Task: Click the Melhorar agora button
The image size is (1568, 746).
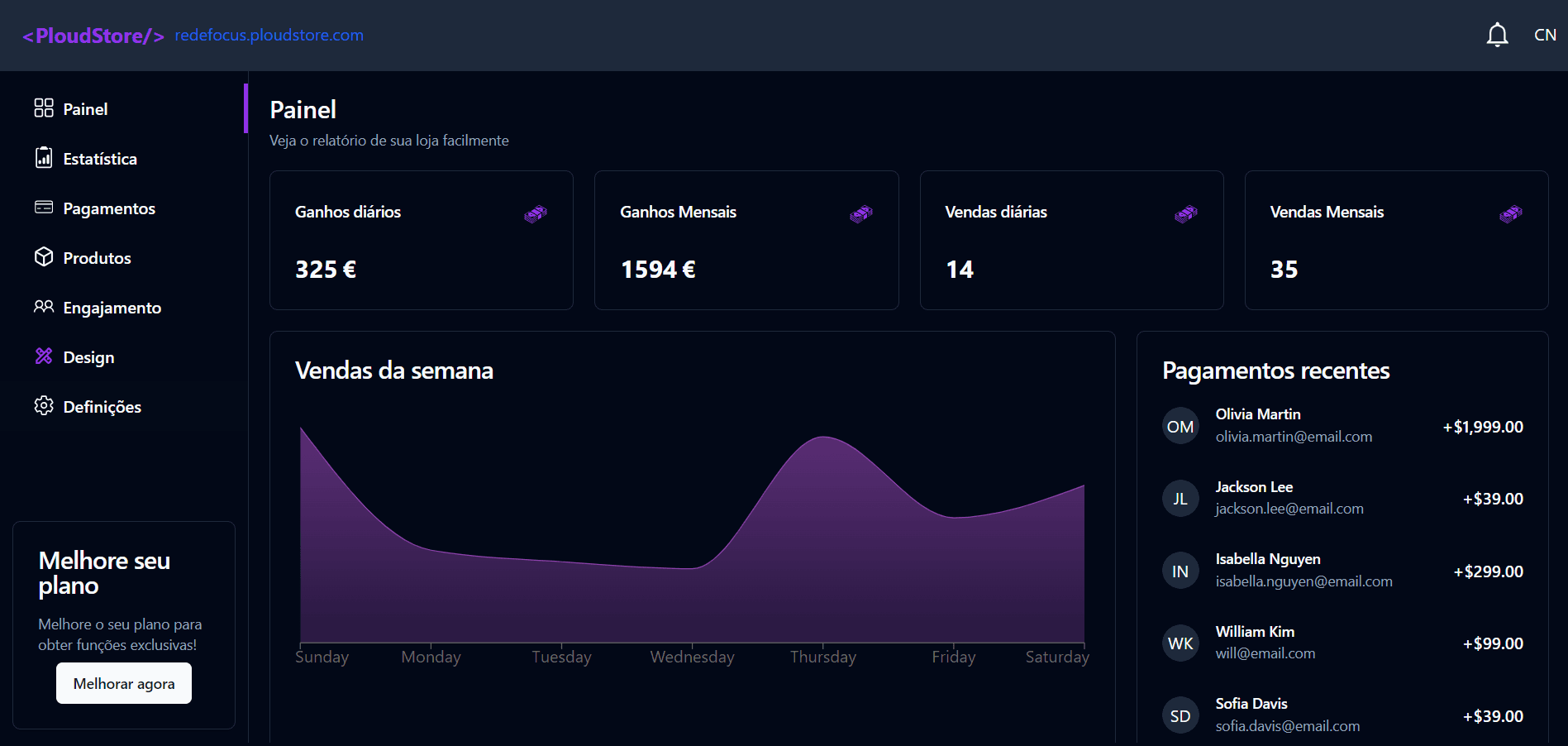Action: tap(124, 683)
